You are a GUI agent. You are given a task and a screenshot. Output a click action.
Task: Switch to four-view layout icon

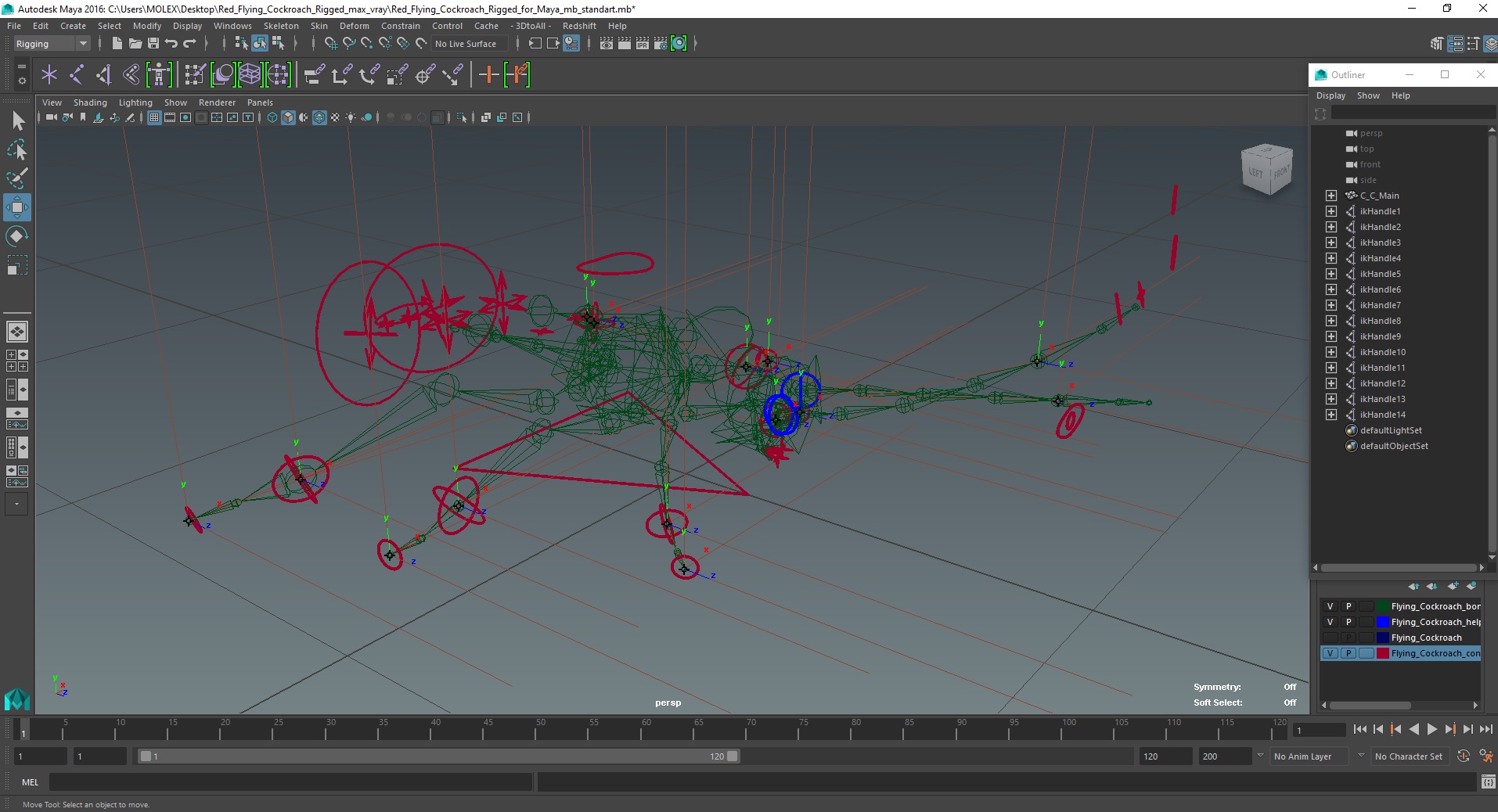pos(16,361)
